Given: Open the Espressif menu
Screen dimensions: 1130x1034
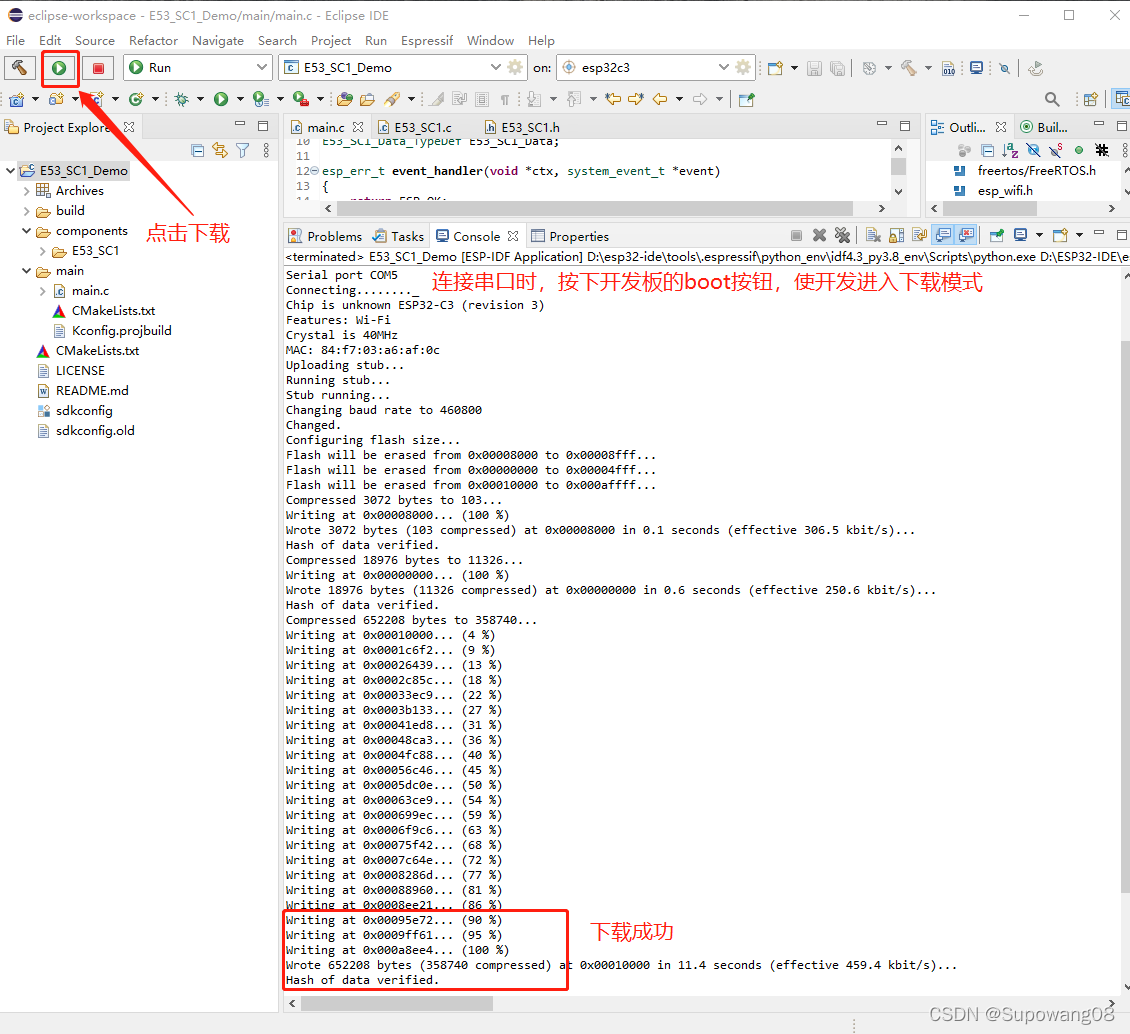Looking at the screenshot, I should click(427, 40).
